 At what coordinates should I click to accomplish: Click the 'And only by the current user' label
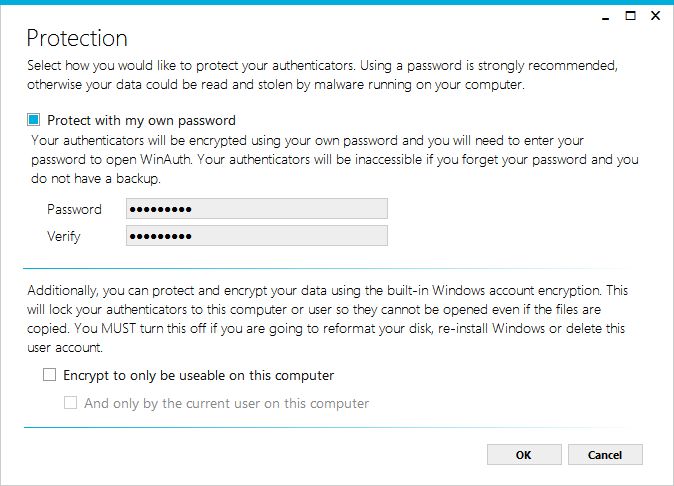227,403
